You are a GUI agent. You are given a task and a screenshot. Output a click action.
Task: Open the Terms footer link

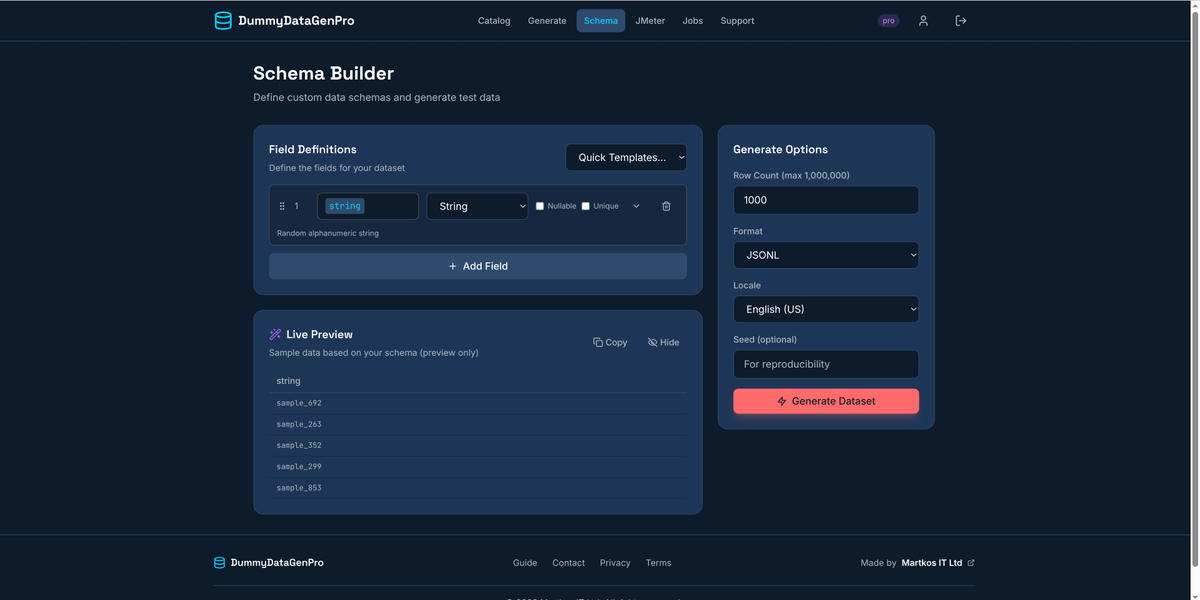pyautogui.click(x=658, y=563)
